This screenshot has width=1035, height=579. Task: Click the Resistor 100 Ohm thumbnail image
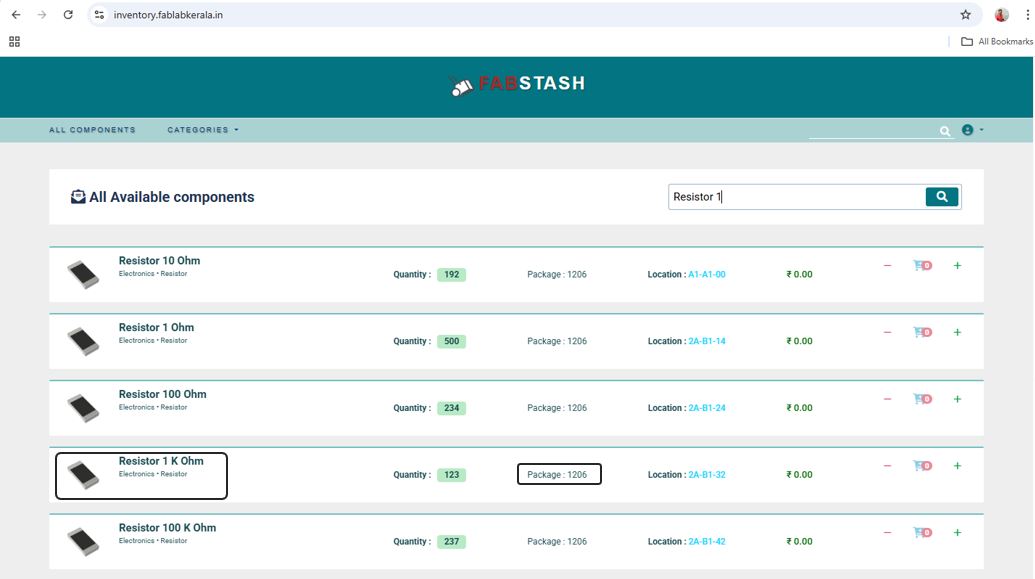point(83,408)
